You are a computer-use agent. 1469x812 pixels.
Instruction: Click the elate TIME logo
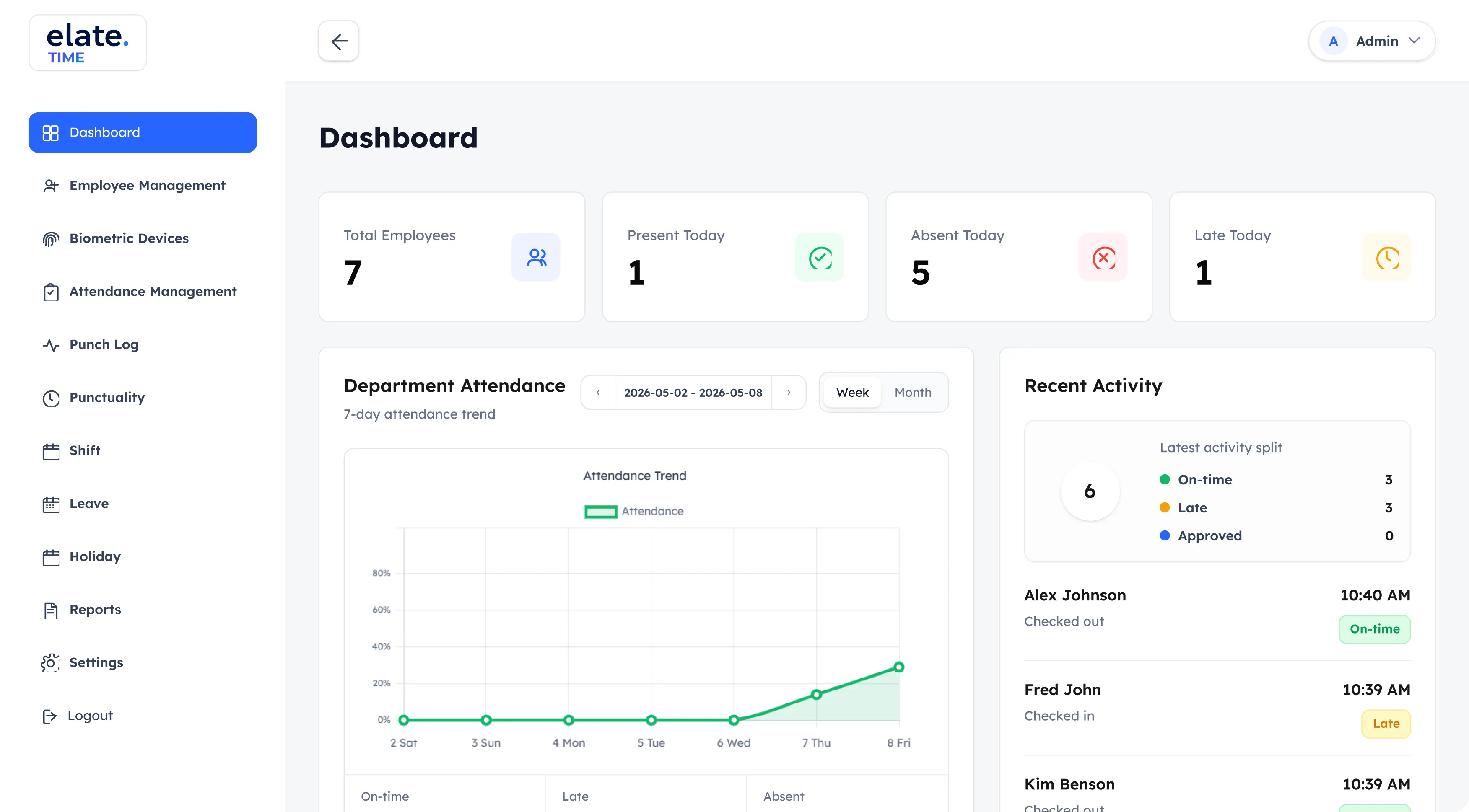tap(88, 43)
